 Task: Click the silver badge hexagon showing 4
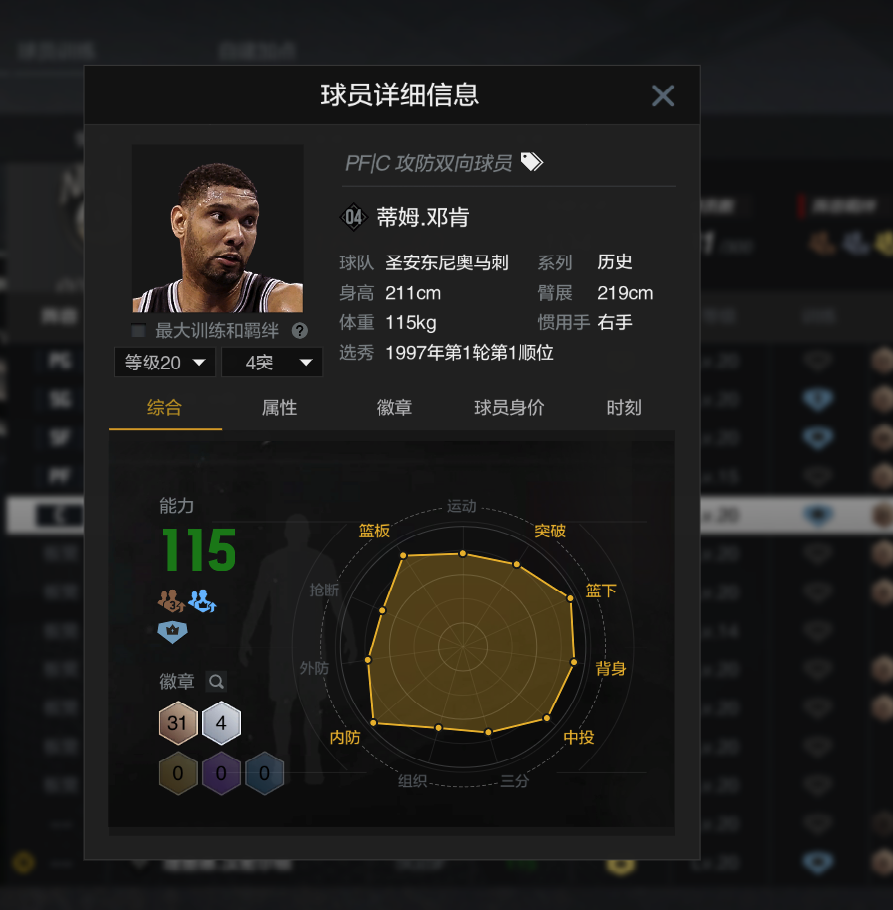[x=221, y=723]
